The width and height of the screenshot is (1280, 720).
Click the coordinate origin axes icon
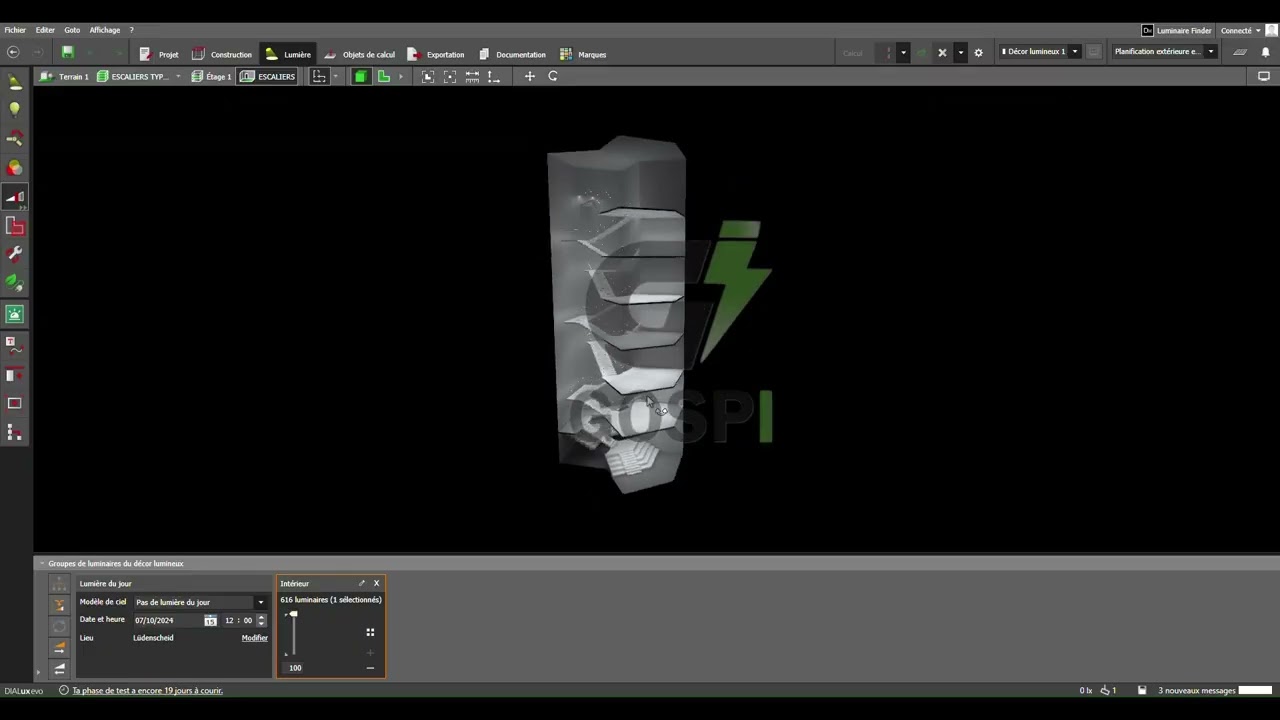tap(493, 76)
